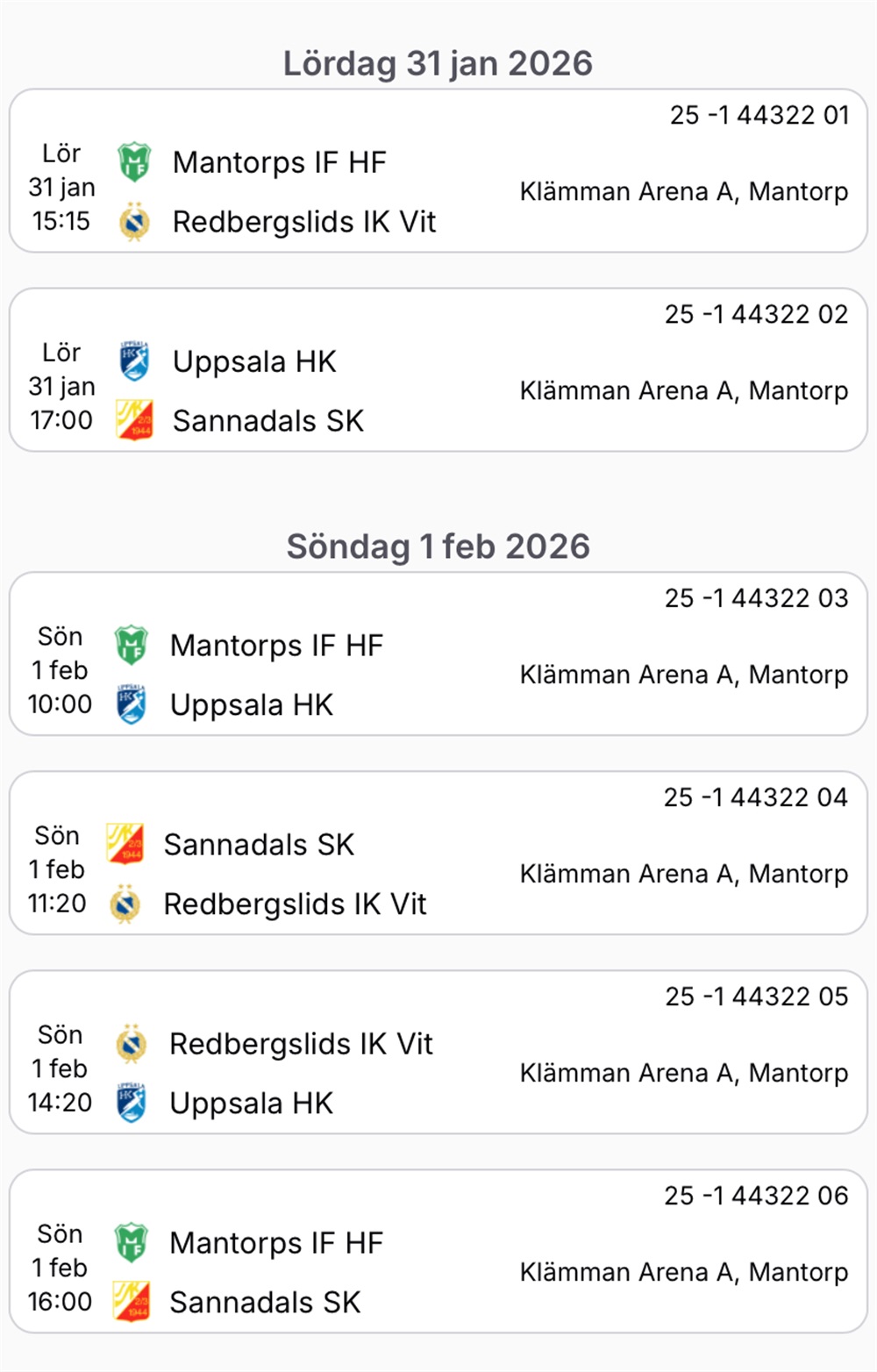The image size is (877, 1372).
Task: Click the Lördag 31 jan 2026 heading
Action: (x=438, y=63)
